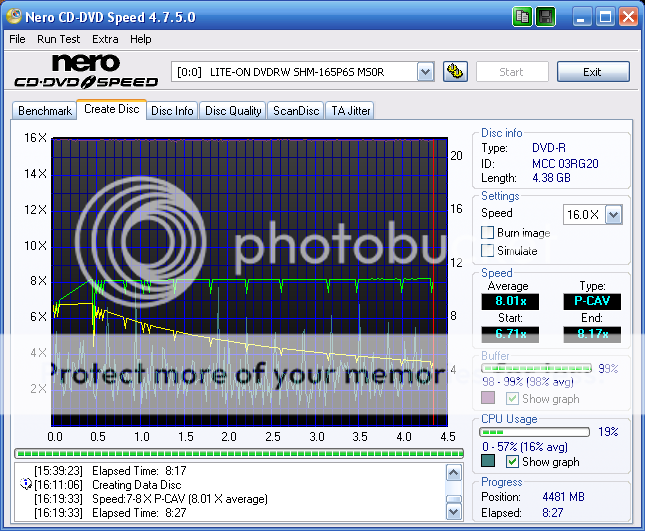Image resolution: width=645 pixels, height=531 pixels.
Task: Maximize the Nero CD-DVD Speed window
Action: point(605,17)
